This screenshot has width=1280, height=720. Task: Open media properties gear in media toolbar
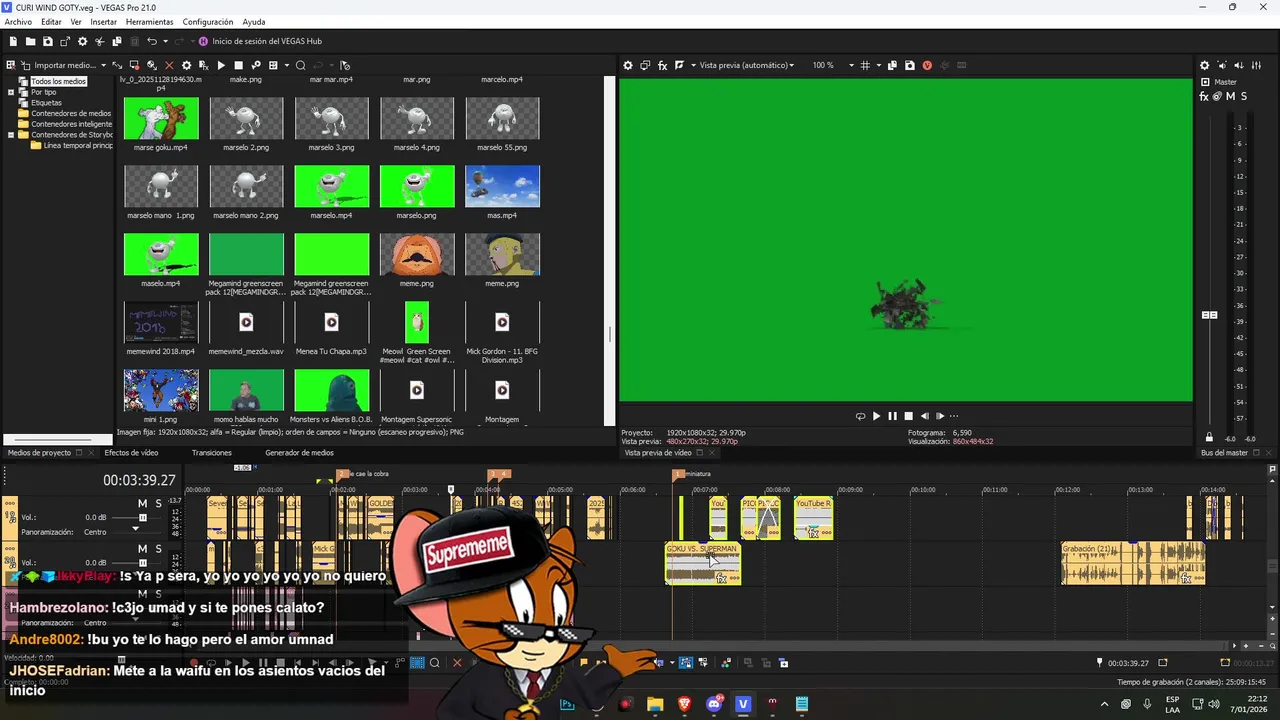pos(186,65)
